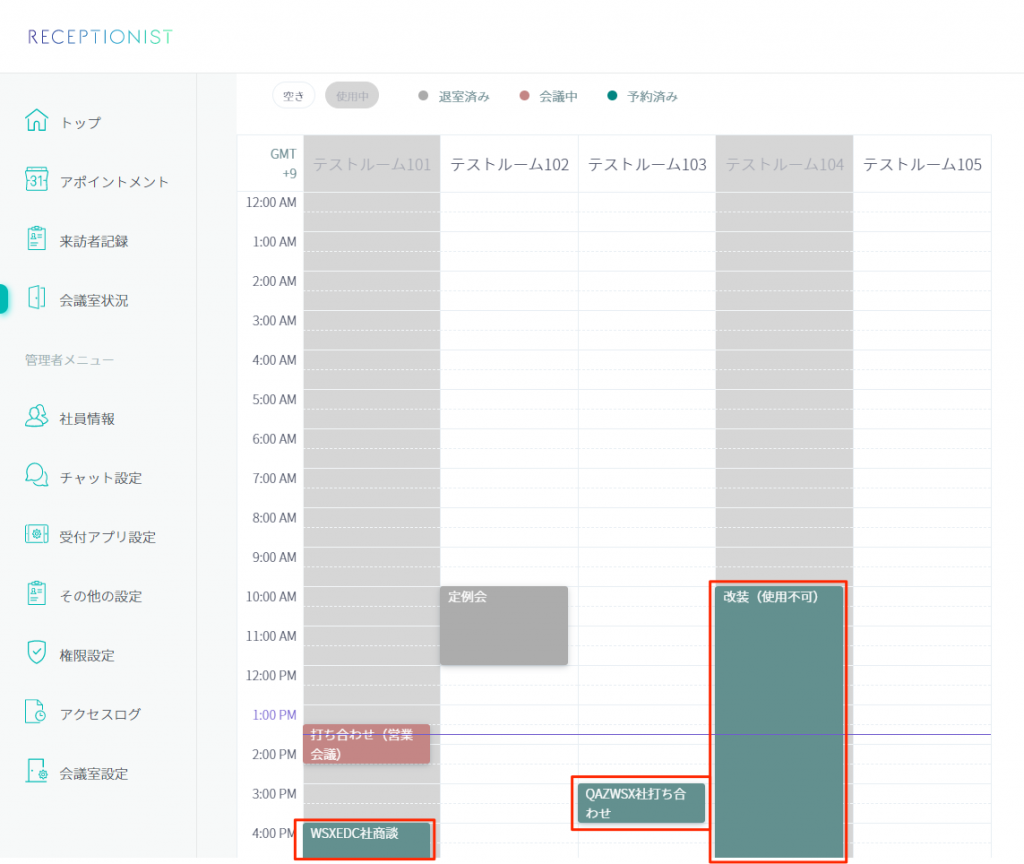Select アポイントメント in the sidebar
Viewport: 1024px width, 864px height.
tap(114, 182)
